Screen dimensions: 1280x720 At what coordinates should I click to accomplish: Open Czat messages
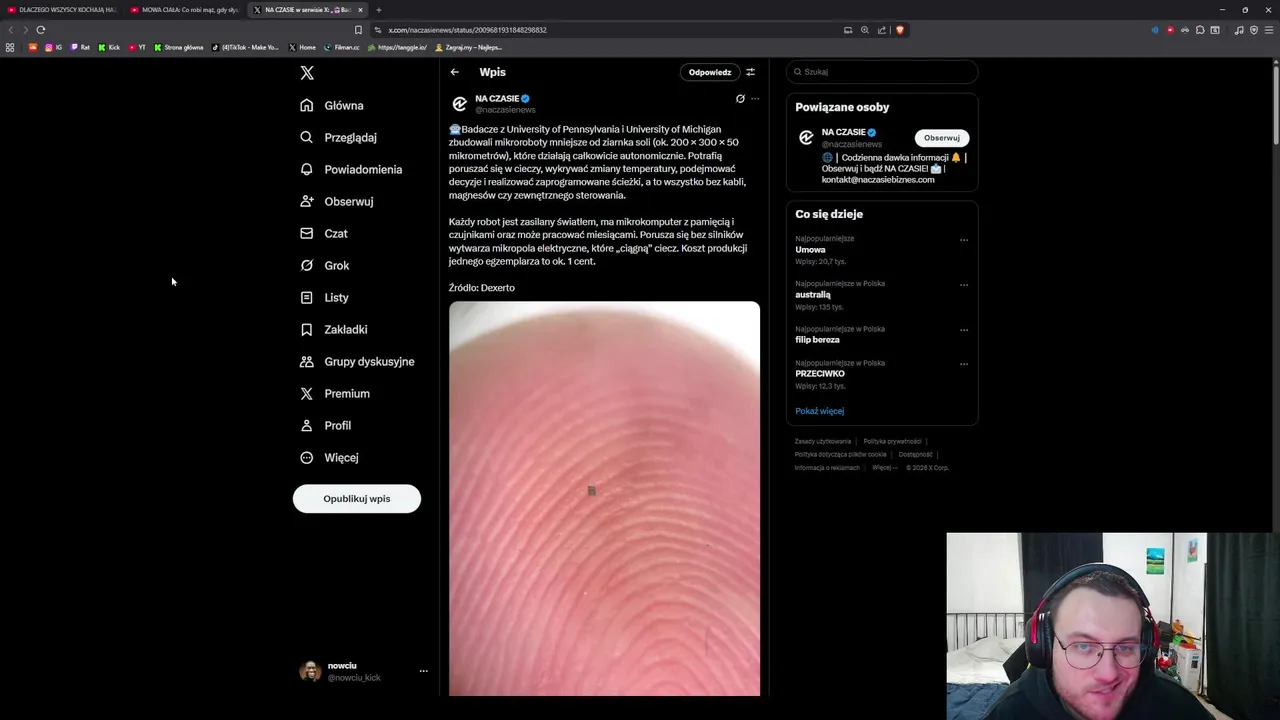[x=324, y=233]
